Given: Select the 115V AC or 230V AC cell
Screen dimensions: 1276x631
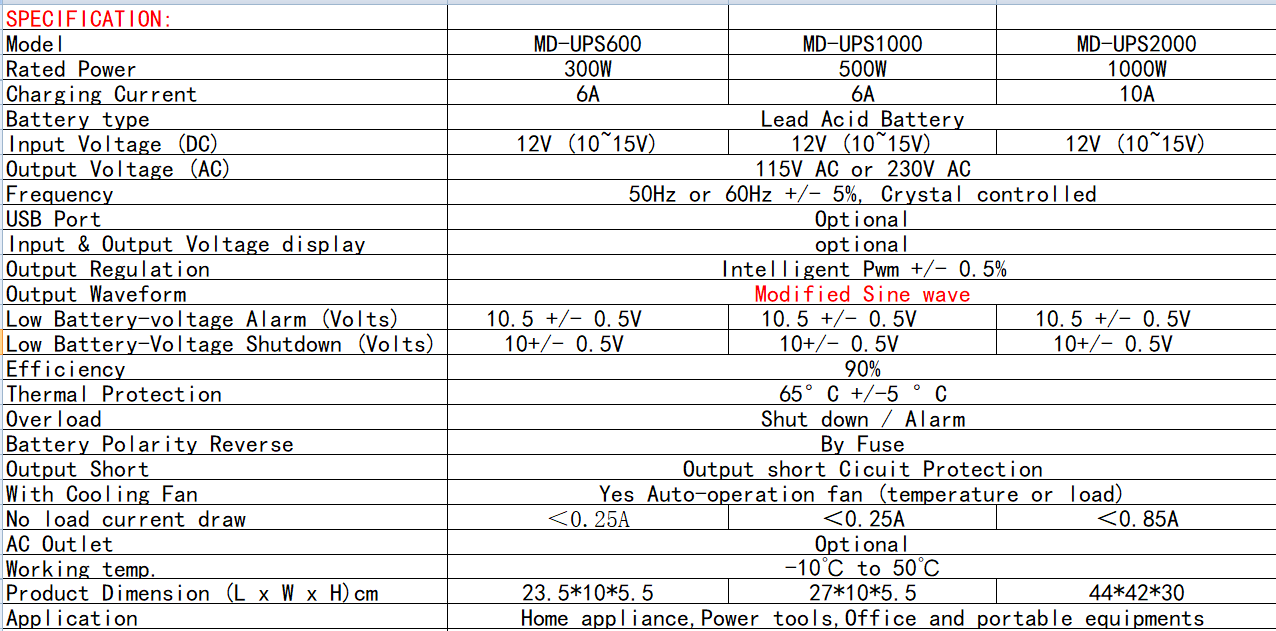Looking at the screenshot, I should click(x=862, y=169).
